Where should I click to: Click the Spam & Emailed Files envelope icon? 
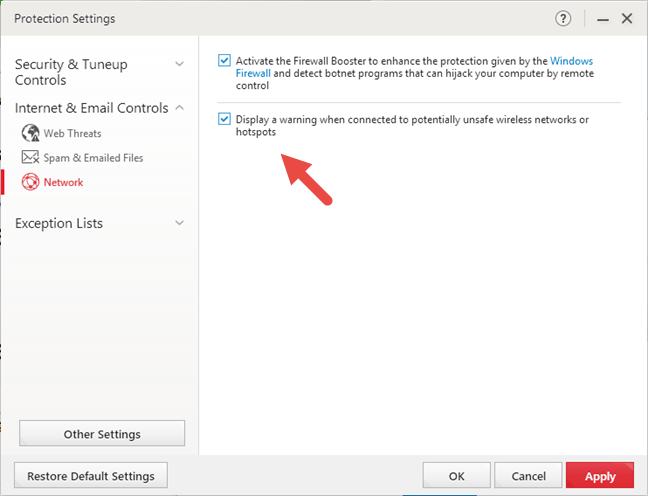(30, 157)
